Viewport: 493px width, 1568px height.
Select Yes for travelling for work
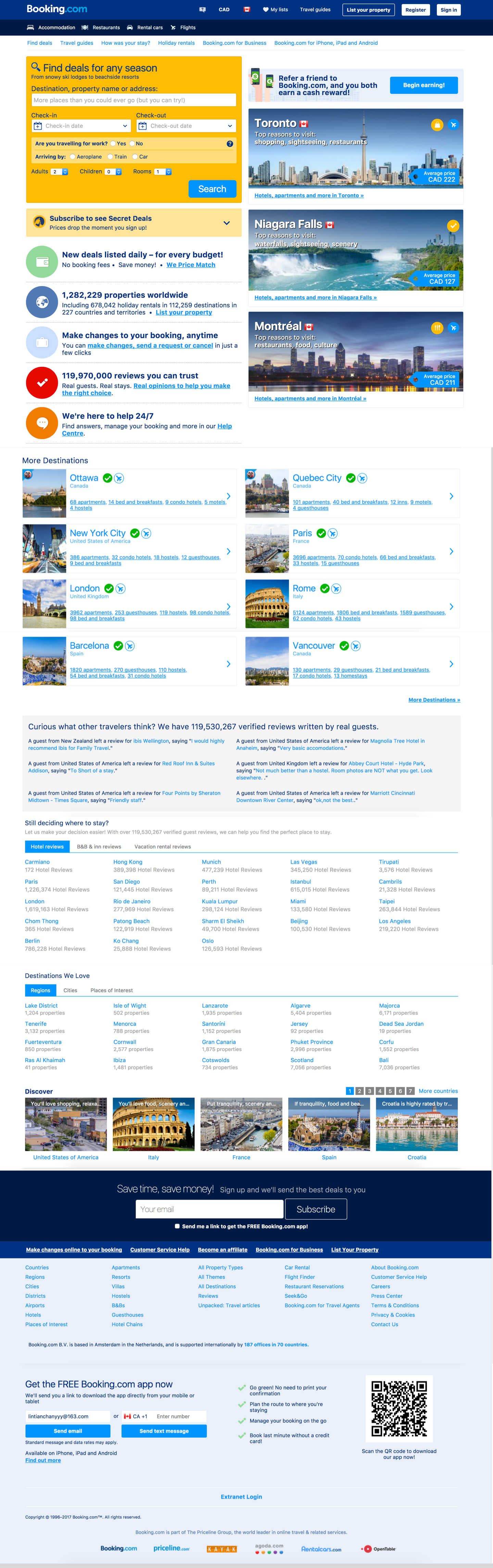click(113, 144)
